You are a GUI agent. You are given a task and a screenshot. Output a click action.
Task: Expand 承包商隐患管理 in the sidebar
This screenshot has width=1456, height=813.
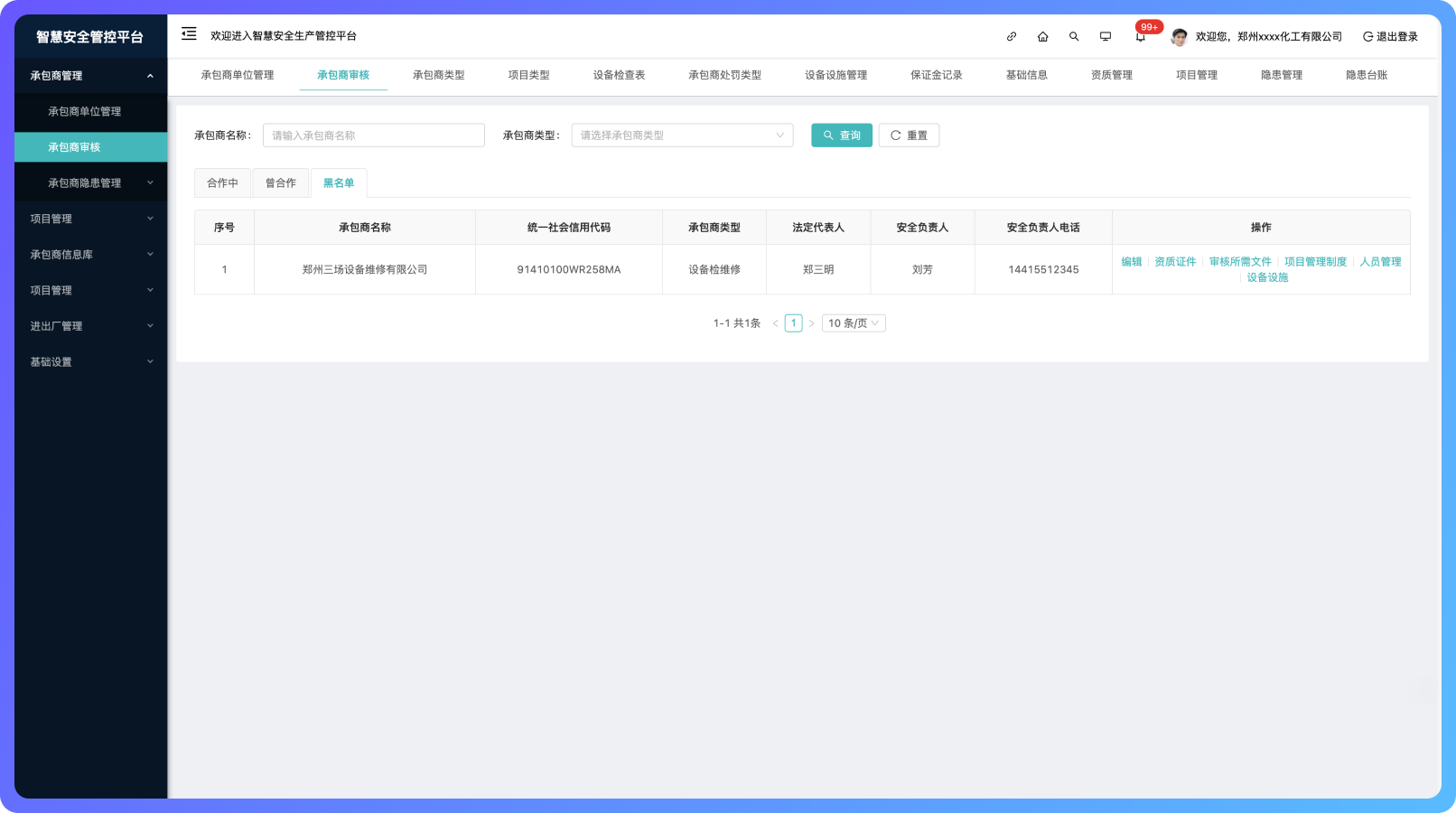[90, 182]
